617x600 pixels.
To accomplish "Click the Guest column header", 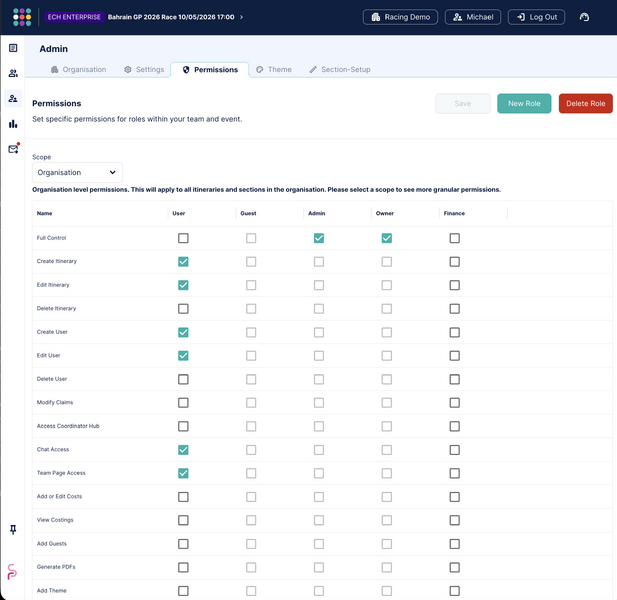I will 248,213.
